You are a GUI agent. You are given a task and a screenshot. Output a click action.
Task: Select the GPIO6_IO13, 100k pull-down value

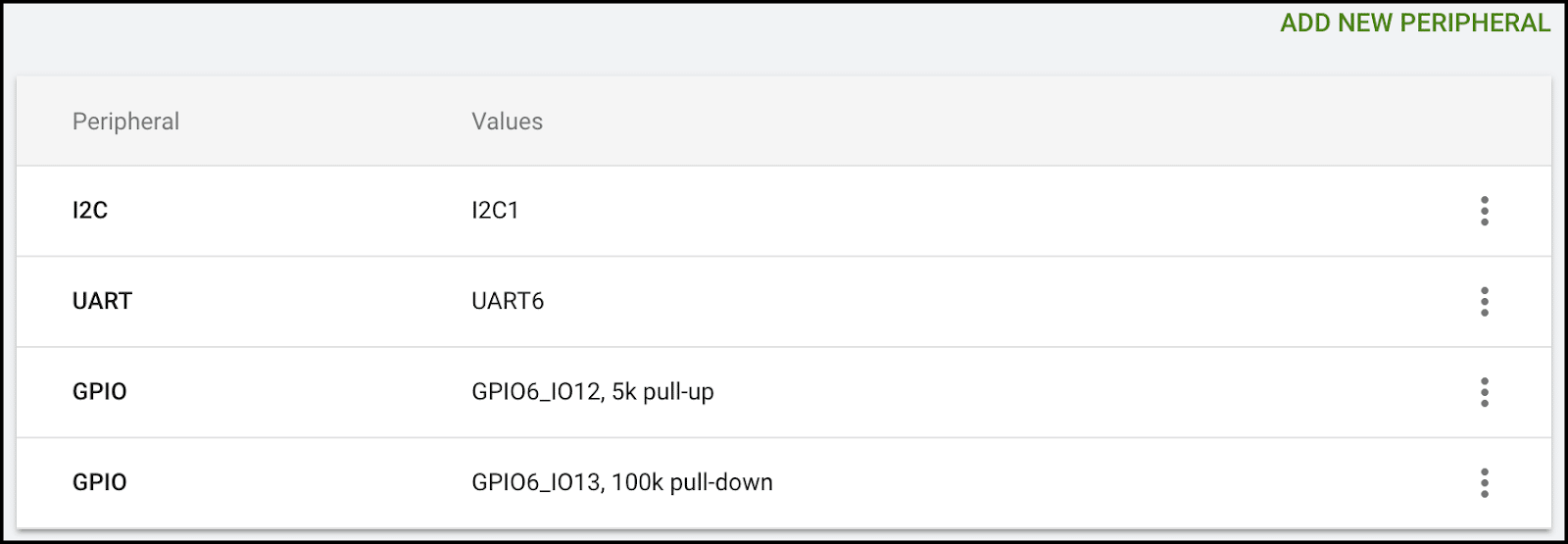point(622,482)
